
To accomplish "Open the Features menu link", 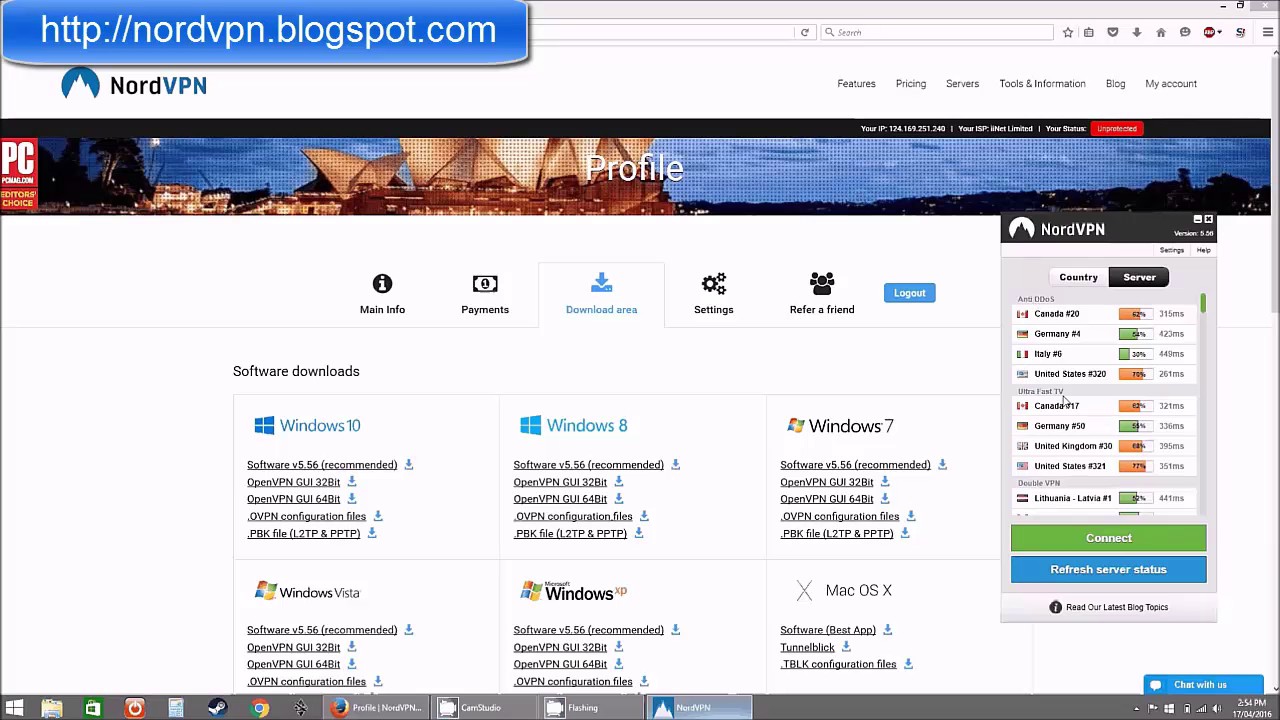I will click(856, 84).
